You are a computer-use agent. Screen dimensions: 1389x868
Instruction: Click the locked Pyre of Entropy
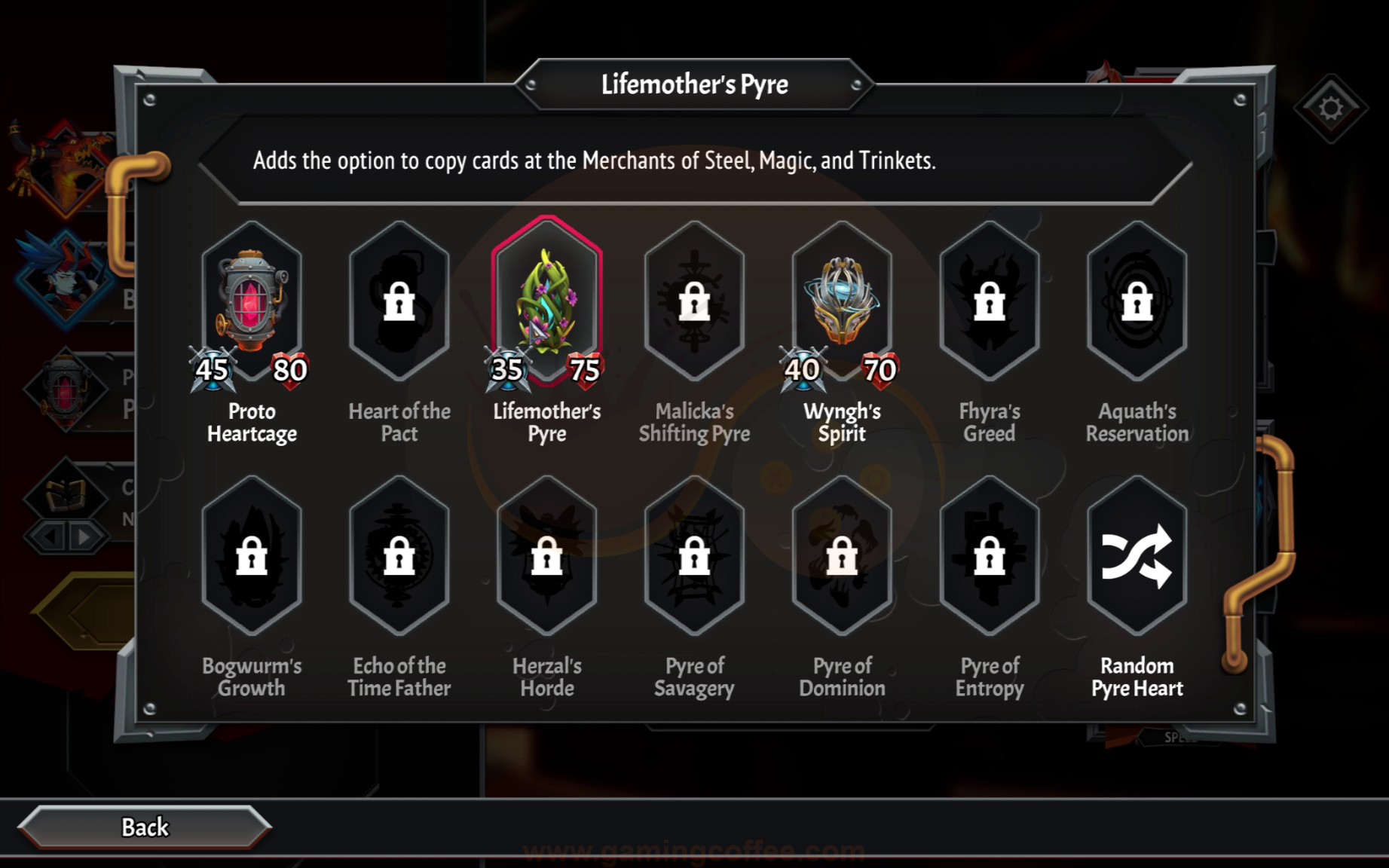[990, 556]
